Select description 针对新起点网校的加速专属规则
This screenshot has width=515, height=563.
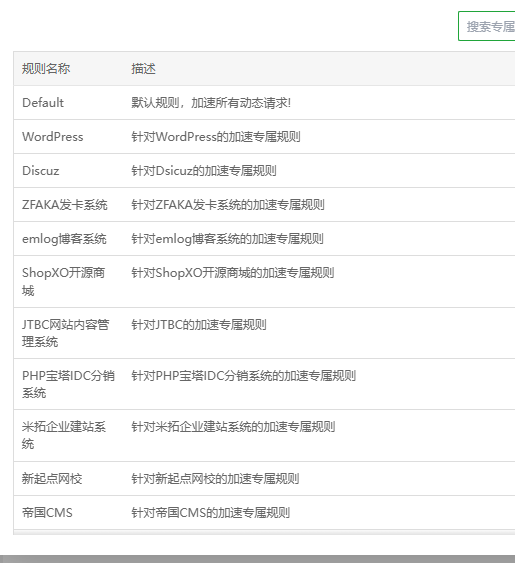(215, 479)
